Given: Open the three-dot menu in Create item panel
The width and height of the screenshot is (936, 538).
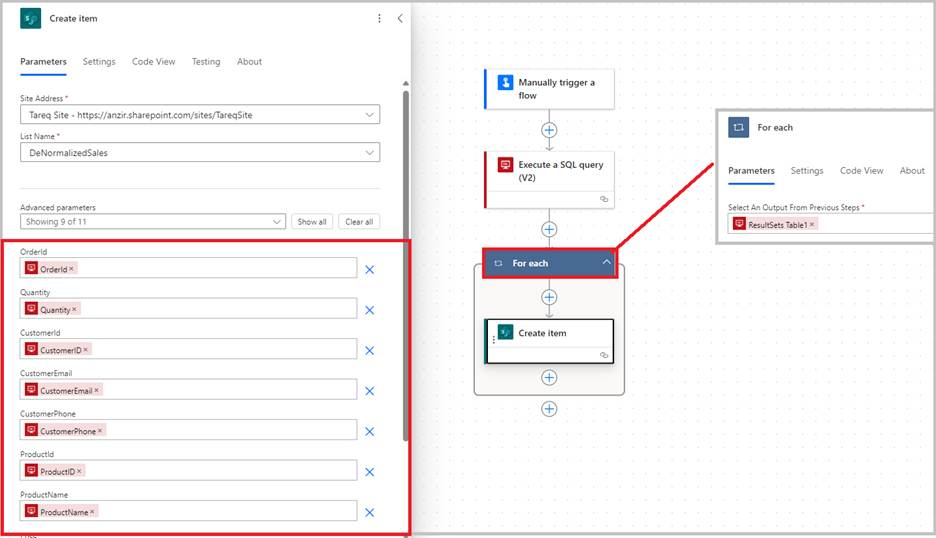Looking at the screenshot, I should point(379,19).
